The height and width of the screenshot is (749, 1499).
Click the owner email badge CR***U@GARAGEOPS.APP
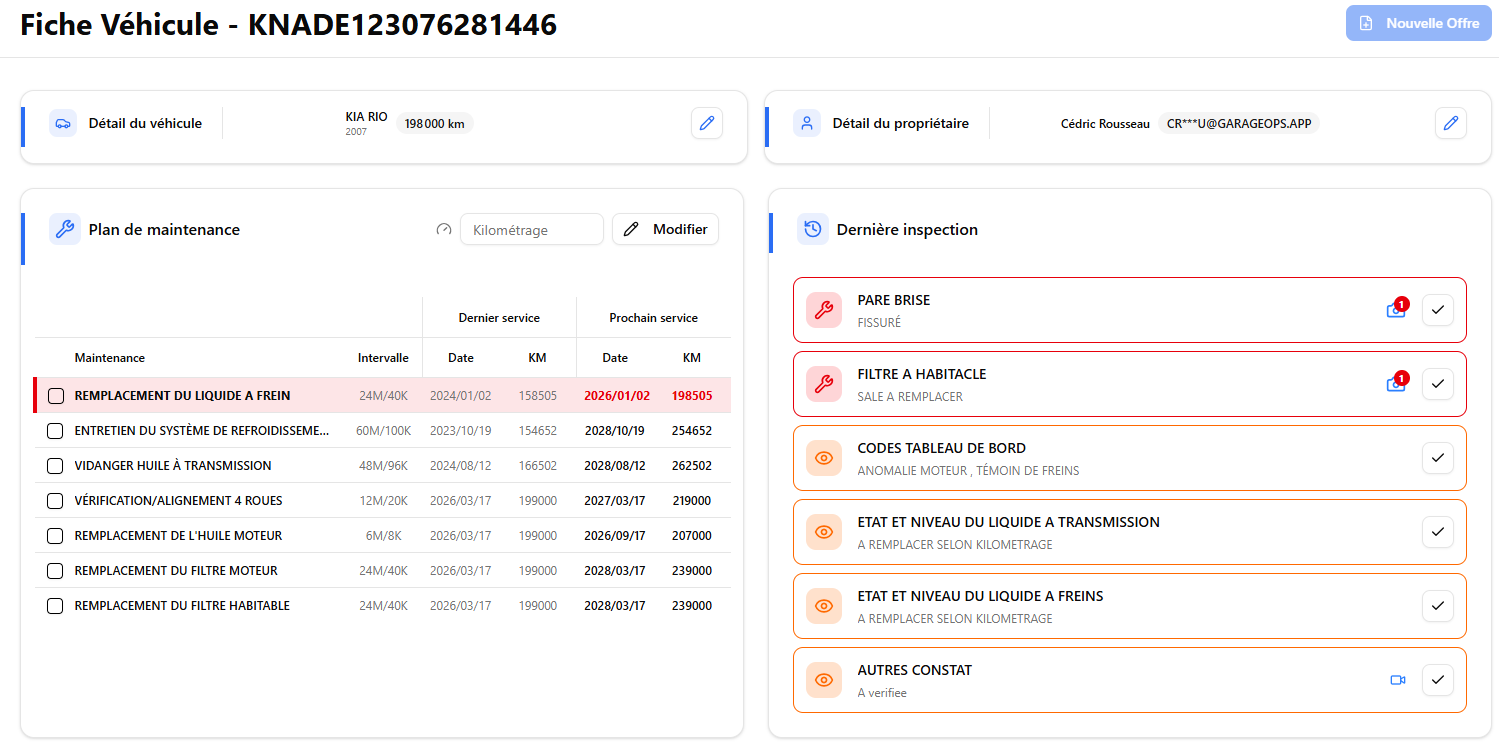pos(1238,124)
